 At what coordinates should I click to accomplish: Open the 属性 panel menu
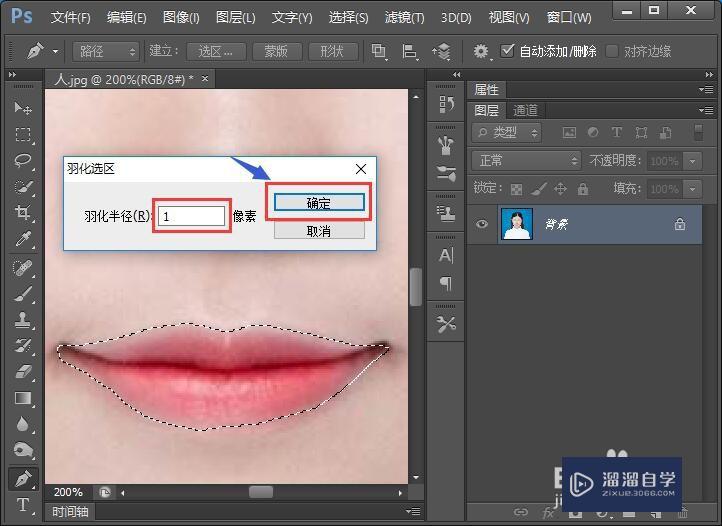point(706,89)
